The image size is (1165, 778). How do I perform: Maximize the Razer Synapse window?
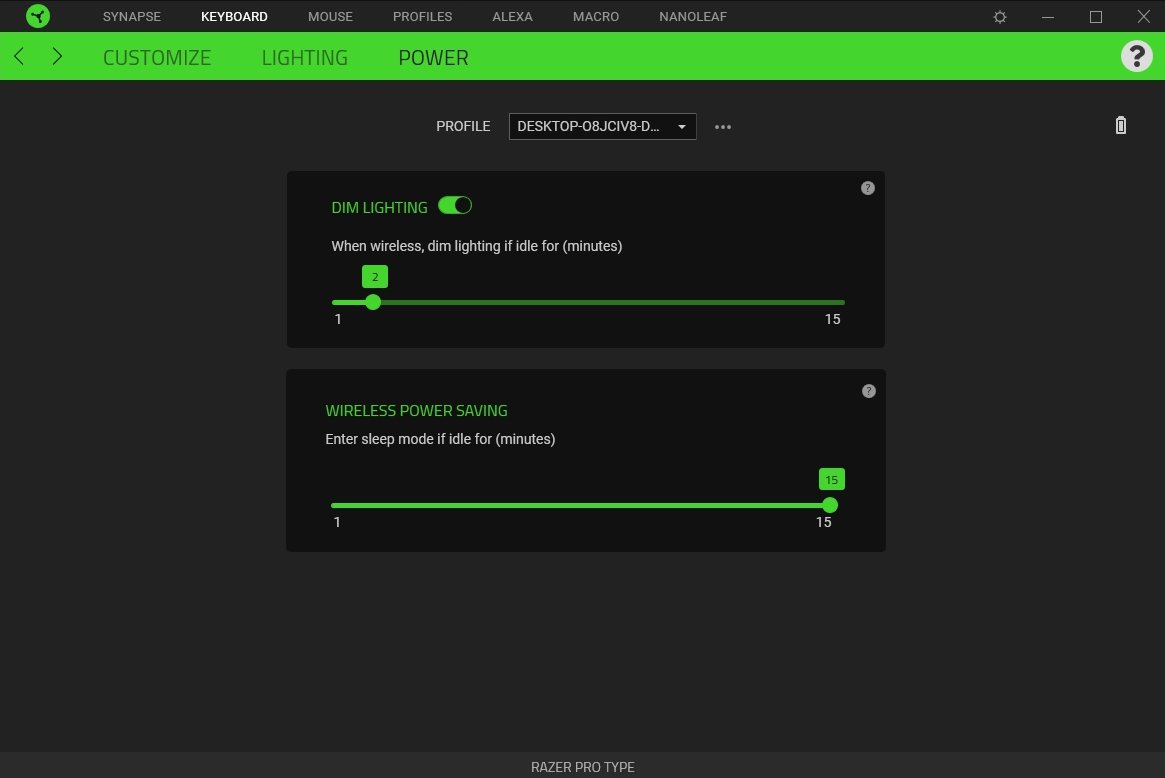click(1095, 16)
